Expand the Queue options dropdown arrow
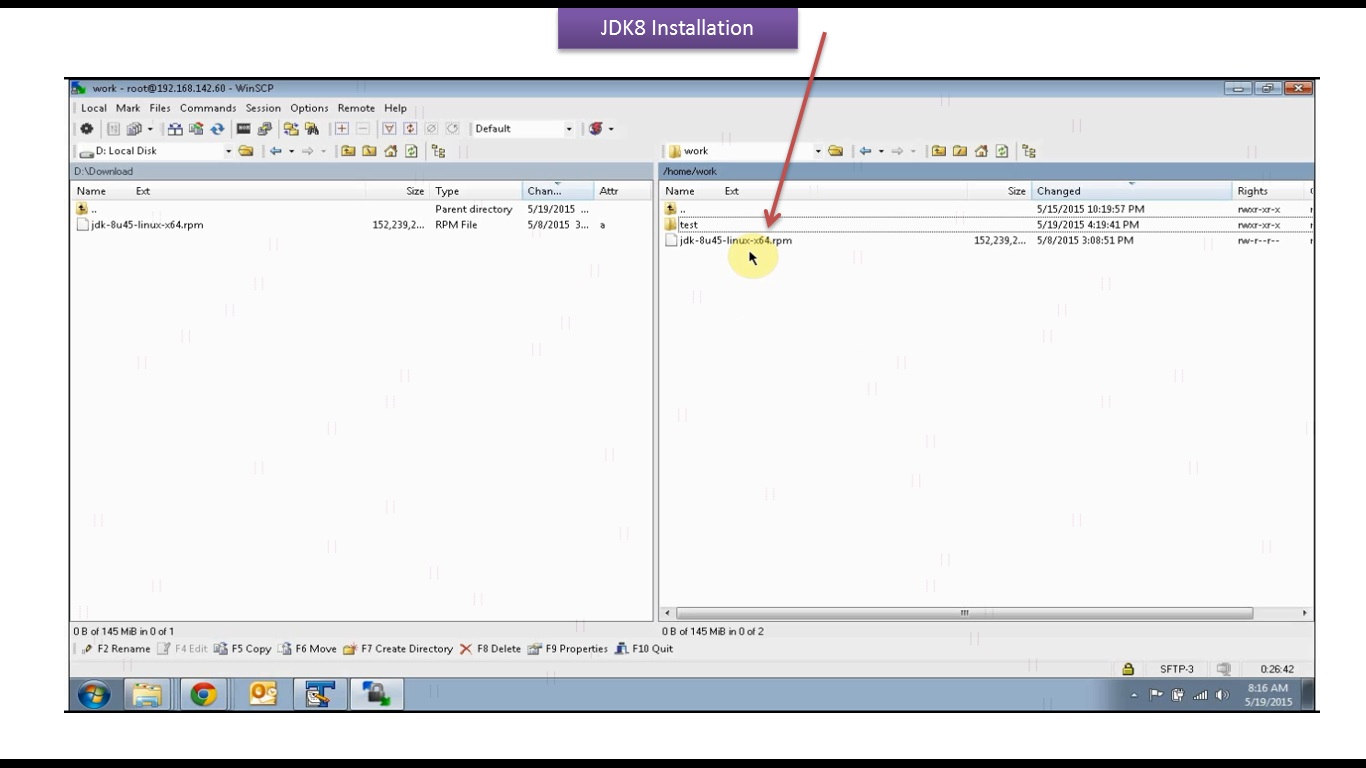1366x768 pixels. point(150,129)
